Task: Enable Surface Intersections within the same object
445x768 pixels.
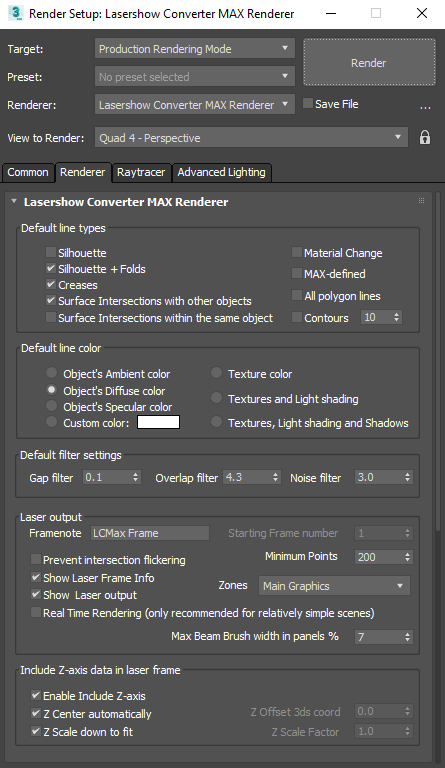Action: click(x=50, y=317)
